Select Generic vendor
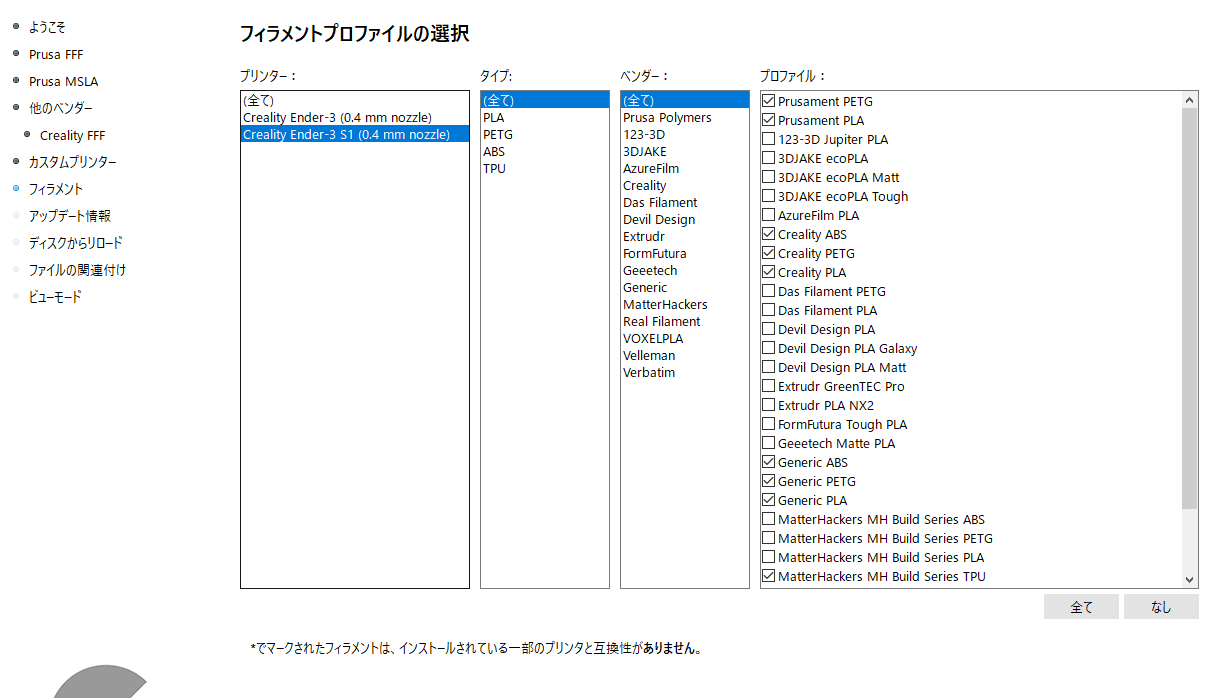The height and width of the screenshot is (698, 1213). 685,287
